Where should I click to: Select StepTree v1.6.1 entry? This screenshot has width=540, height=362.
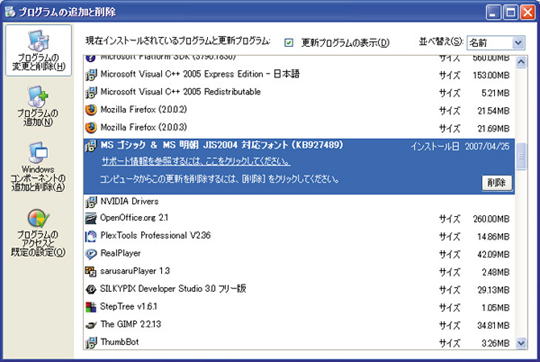click(299, 307)
